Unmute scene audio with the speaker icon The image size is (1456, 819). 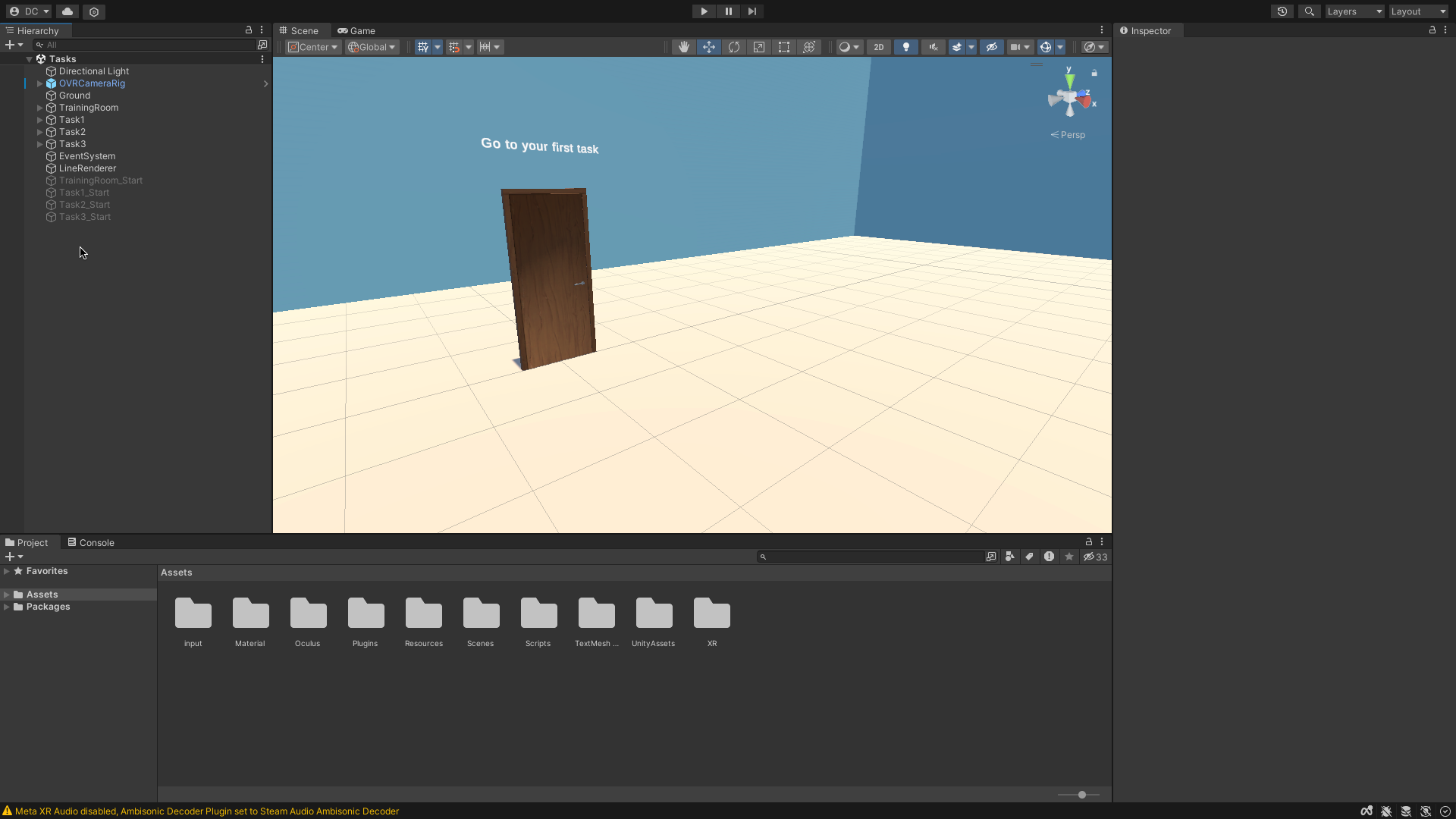(932, 46)
